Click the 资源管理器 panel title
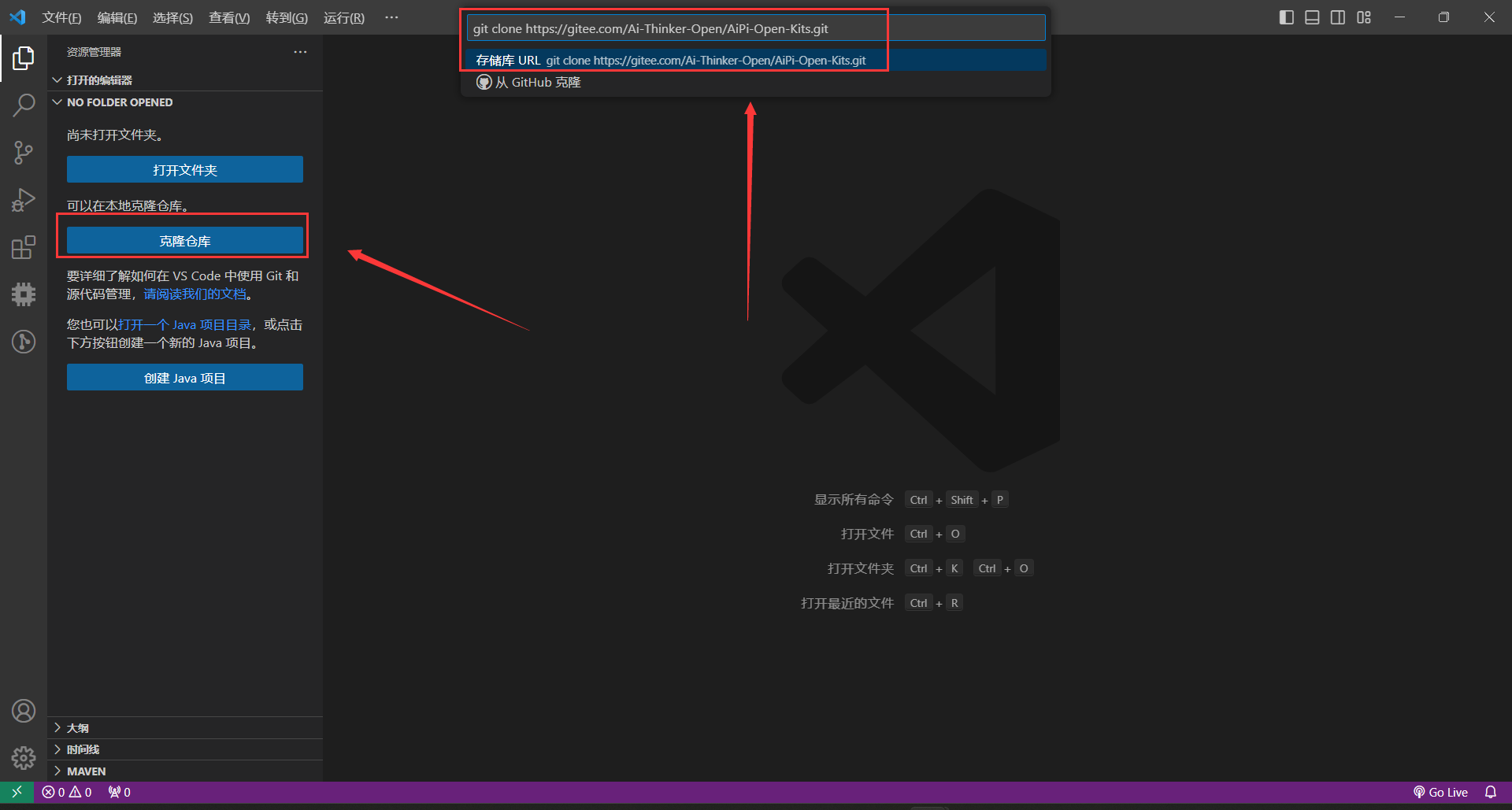This screenshot has height=810, width=1512. coord(94,52)
